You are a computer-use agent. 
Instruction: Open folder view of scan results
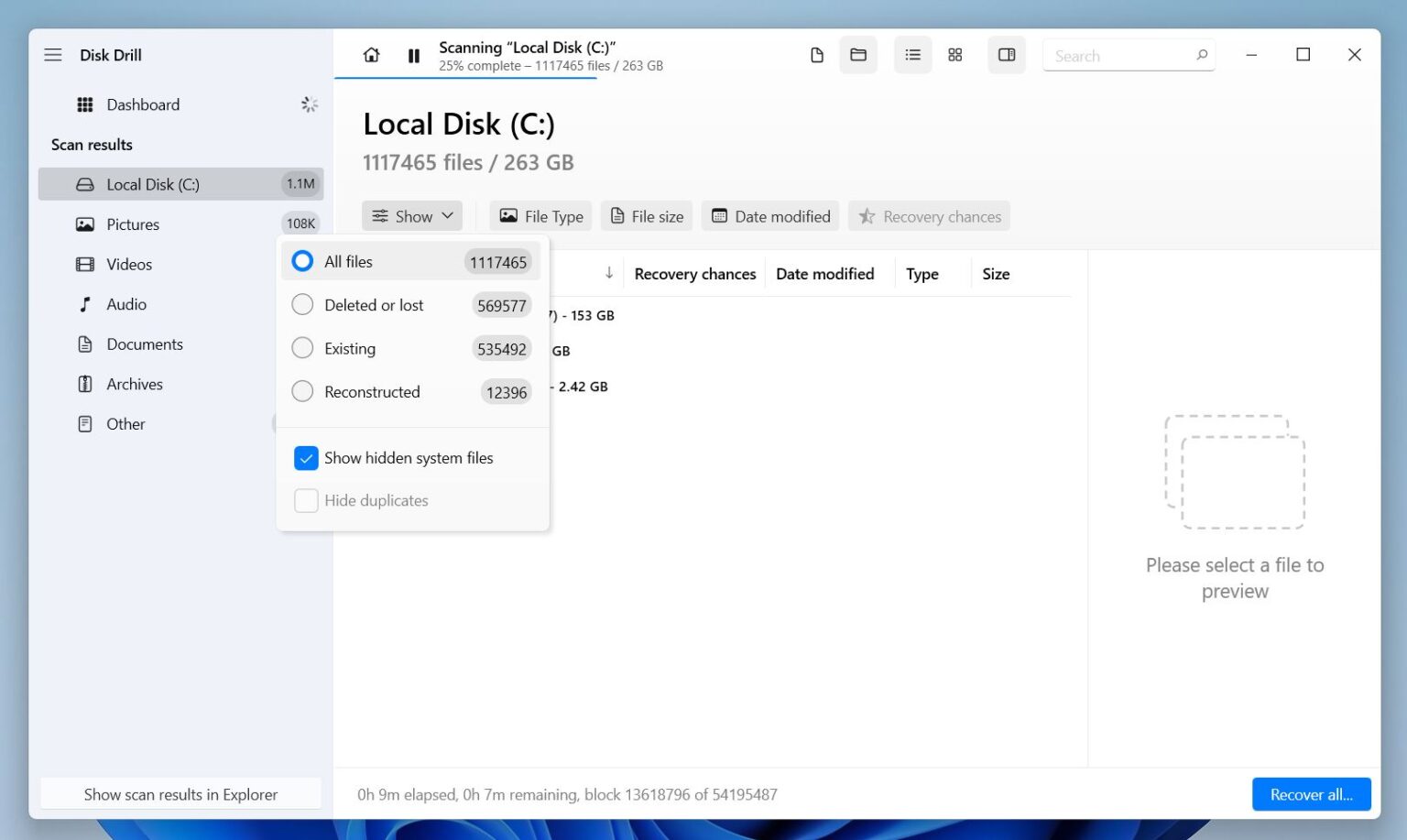(858, 55)
